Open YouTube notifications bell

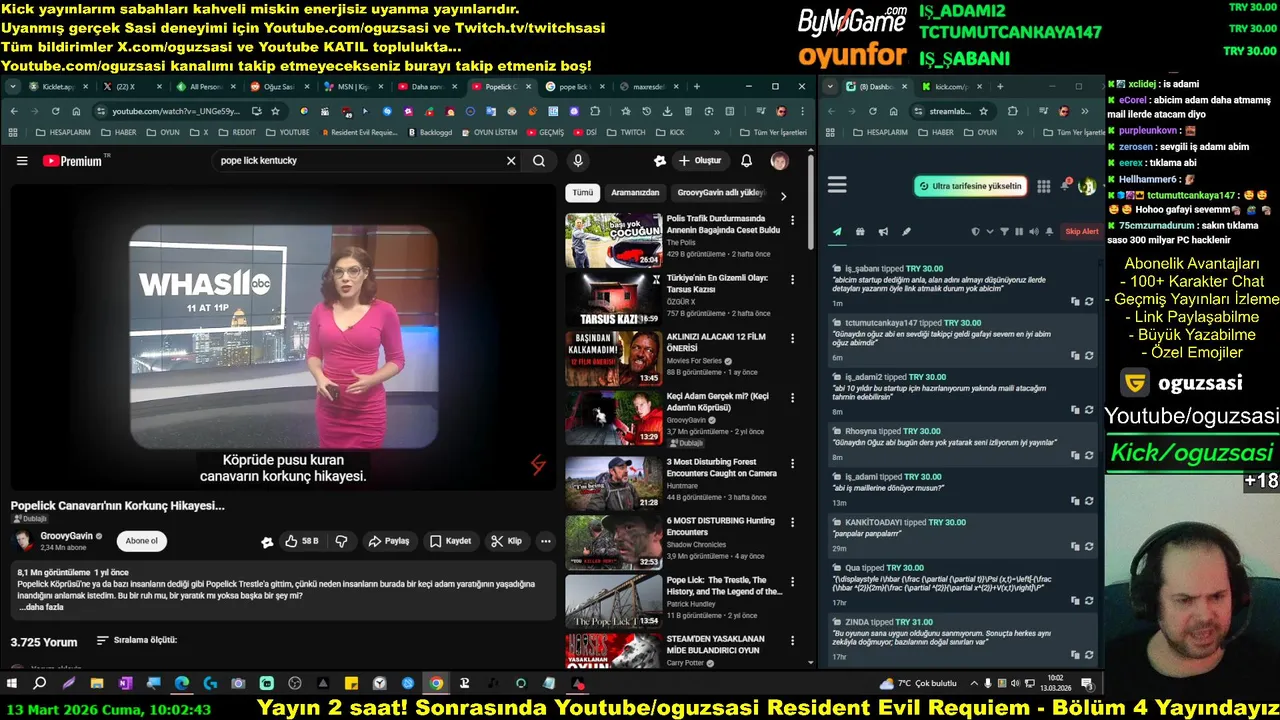tap(746, 160)
